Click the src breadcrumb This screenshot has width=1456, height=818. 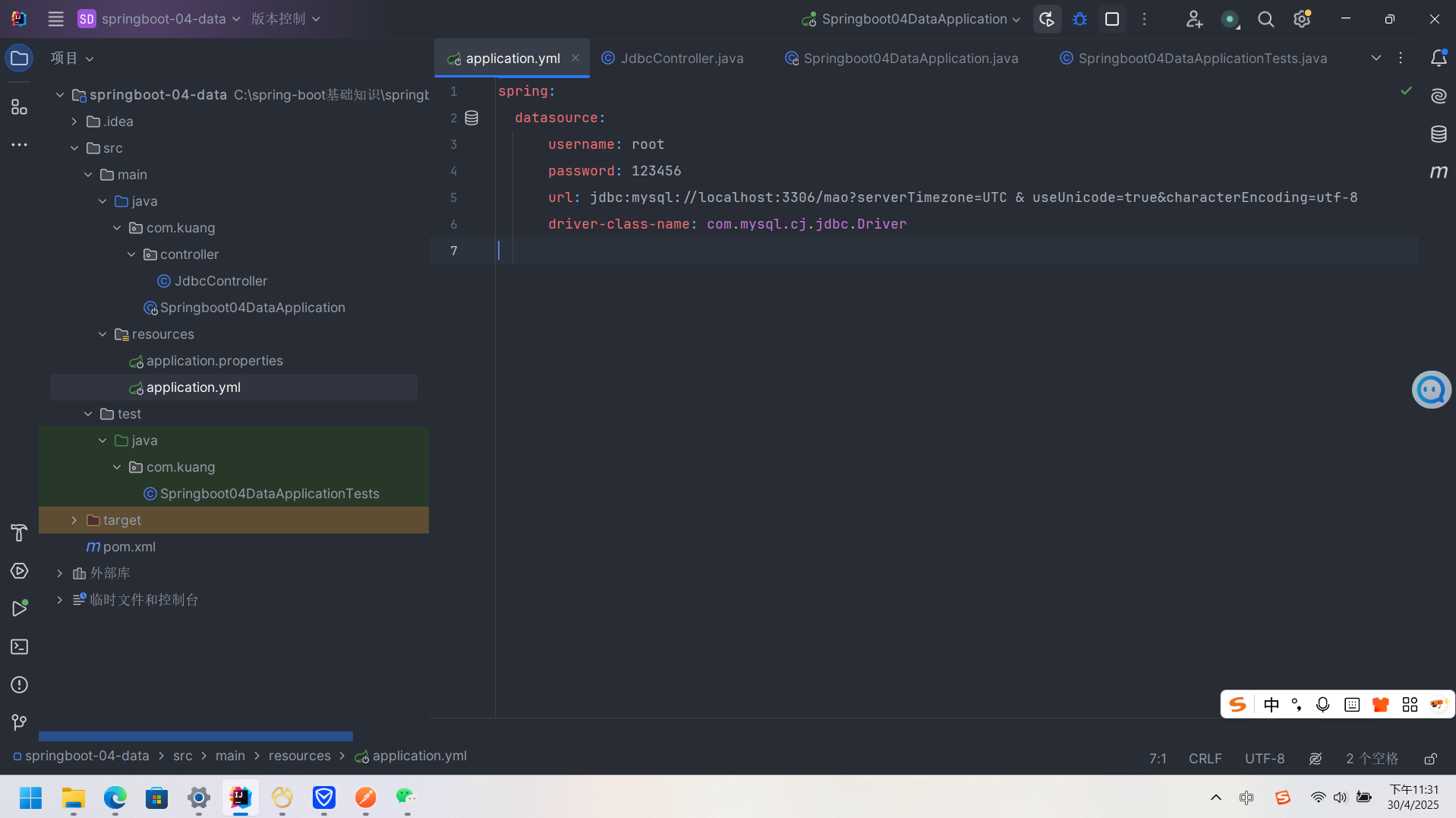(182, 756)
